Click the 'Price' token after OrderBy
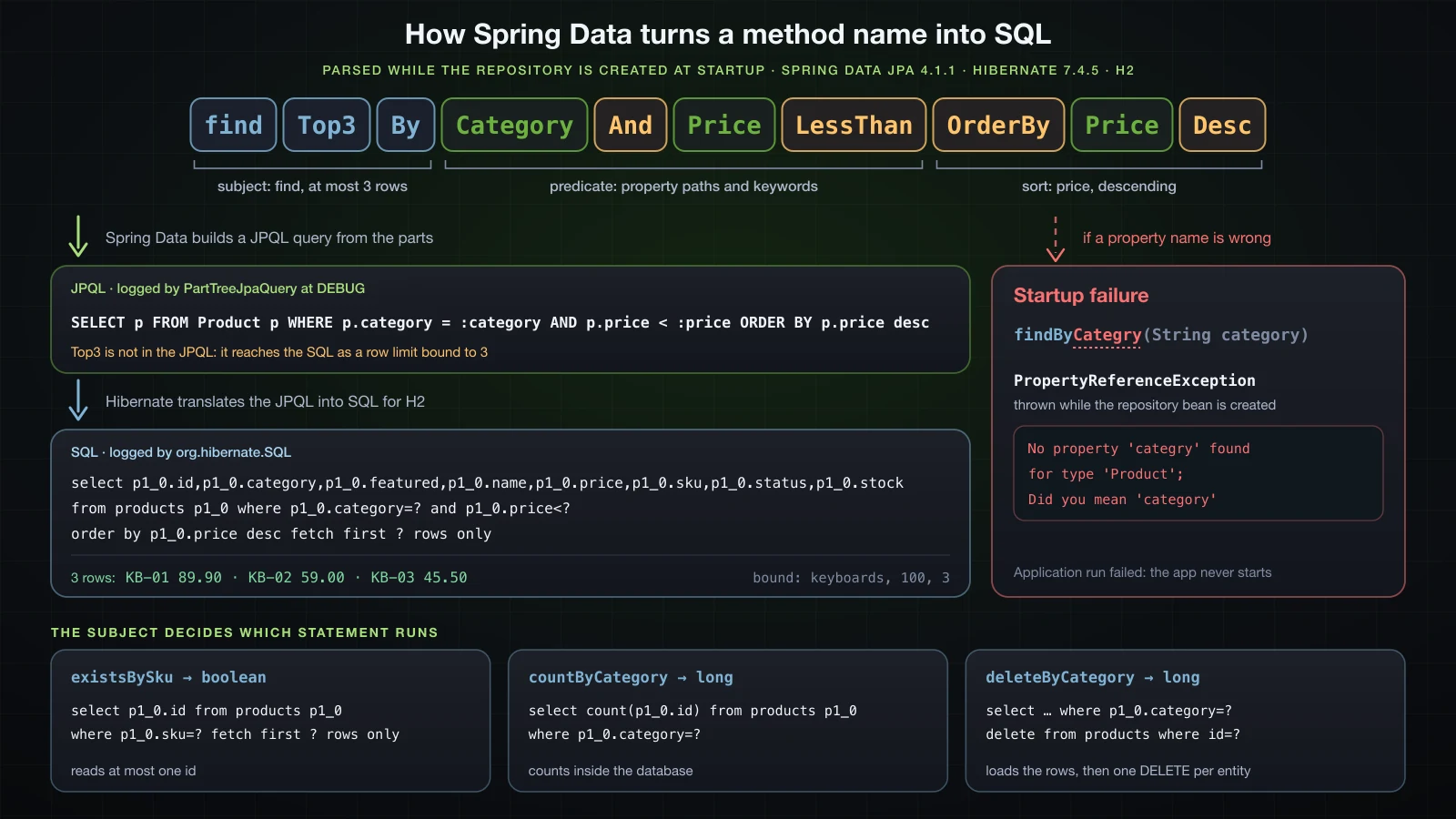1456x819 pixels. [x=1122, y=125]
